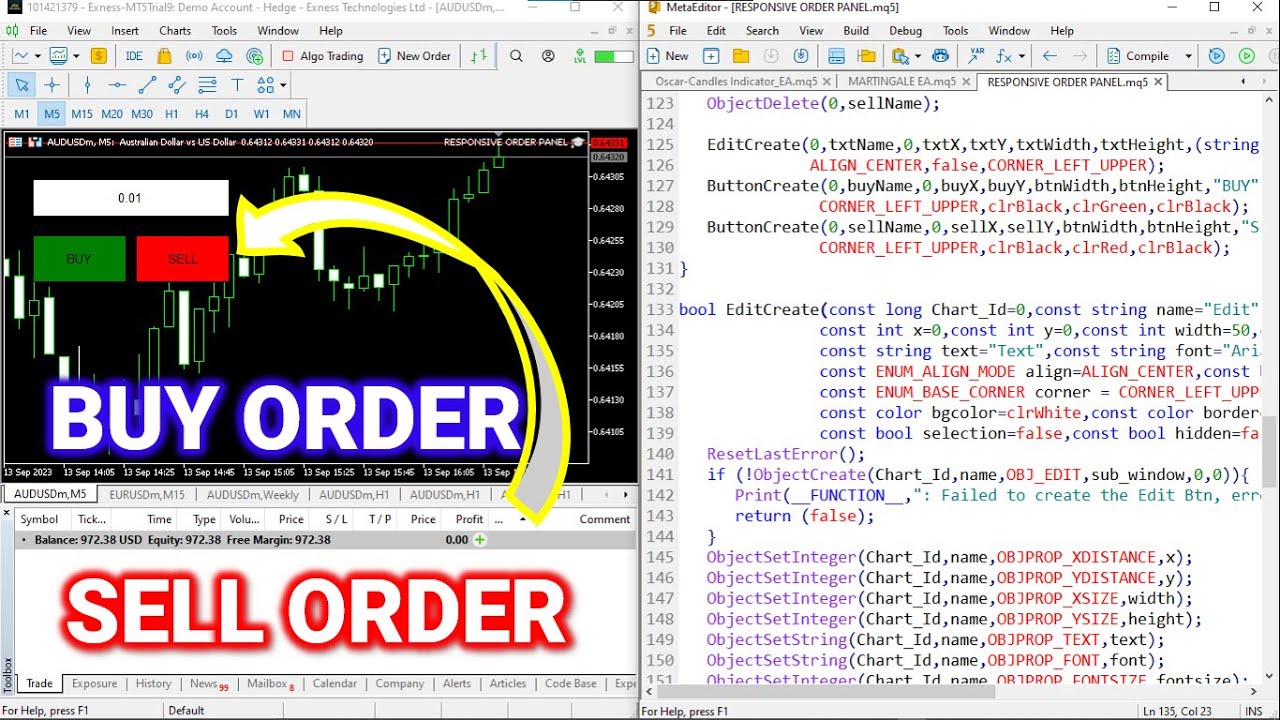This screenshot has height=720, width=1280.
Task: Select the trendline drawing tool
Action: coord(147,85)
